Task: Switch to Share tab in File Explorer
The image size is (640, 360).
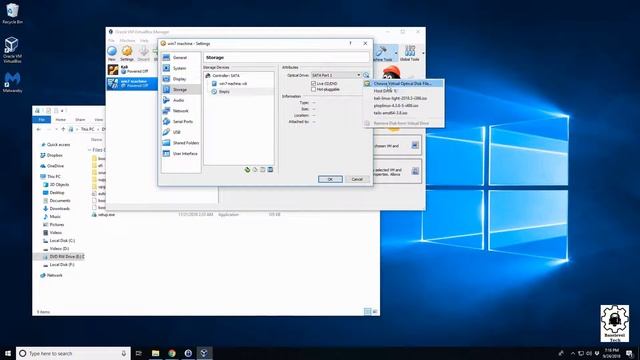Action: pos(80,120)
